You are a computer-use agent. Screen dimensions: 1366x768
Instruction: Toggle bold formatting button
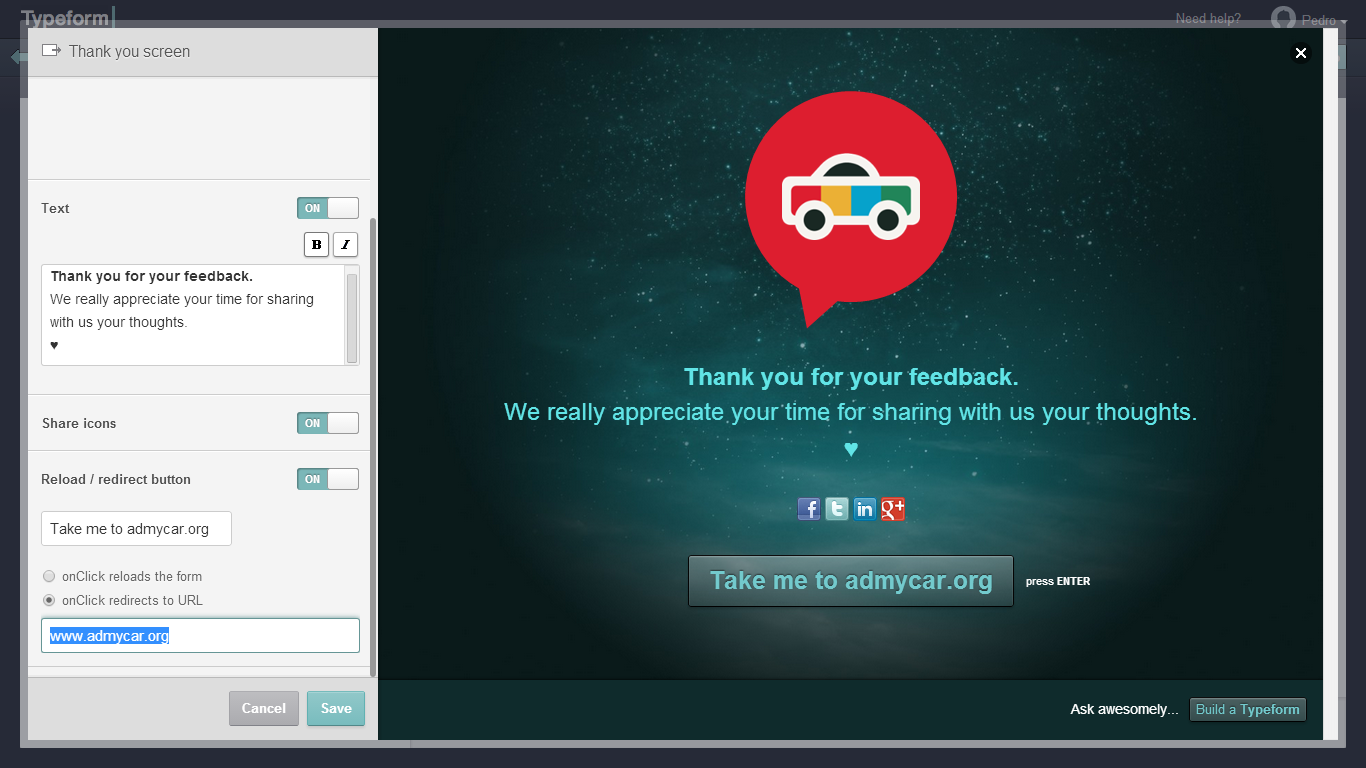click(x=316, y=245)
